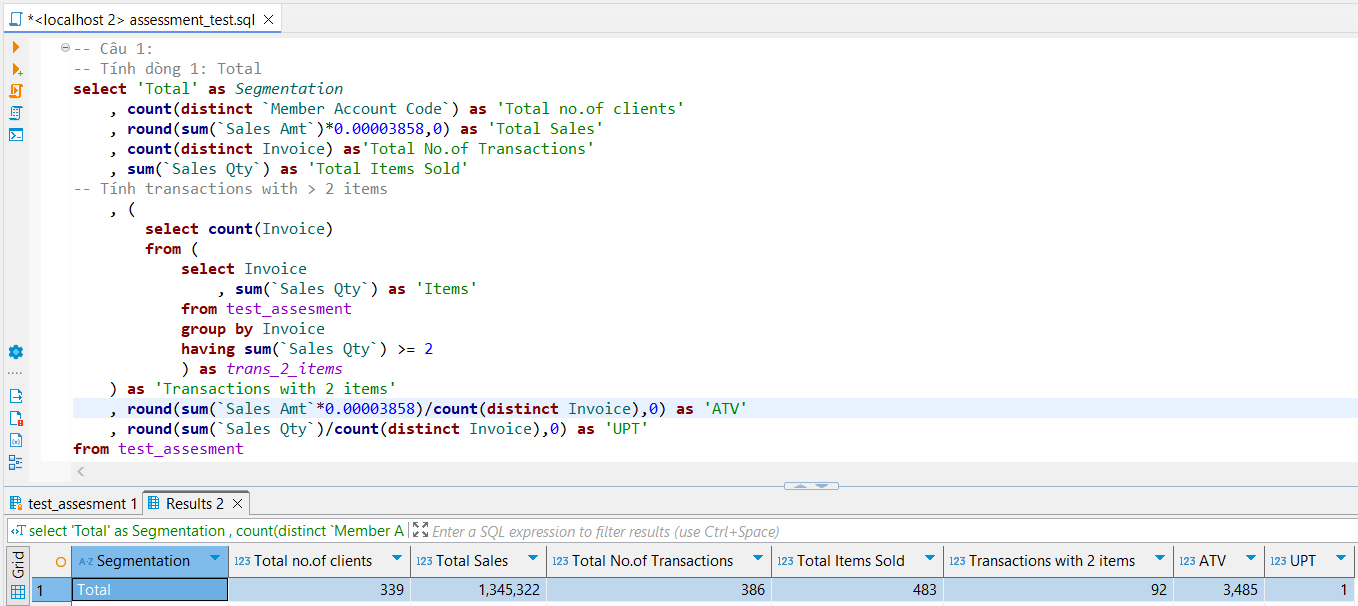Place cursor on '-- Tính dòng 1: Total' comment
1358x606 pixels.
point(167,69)
